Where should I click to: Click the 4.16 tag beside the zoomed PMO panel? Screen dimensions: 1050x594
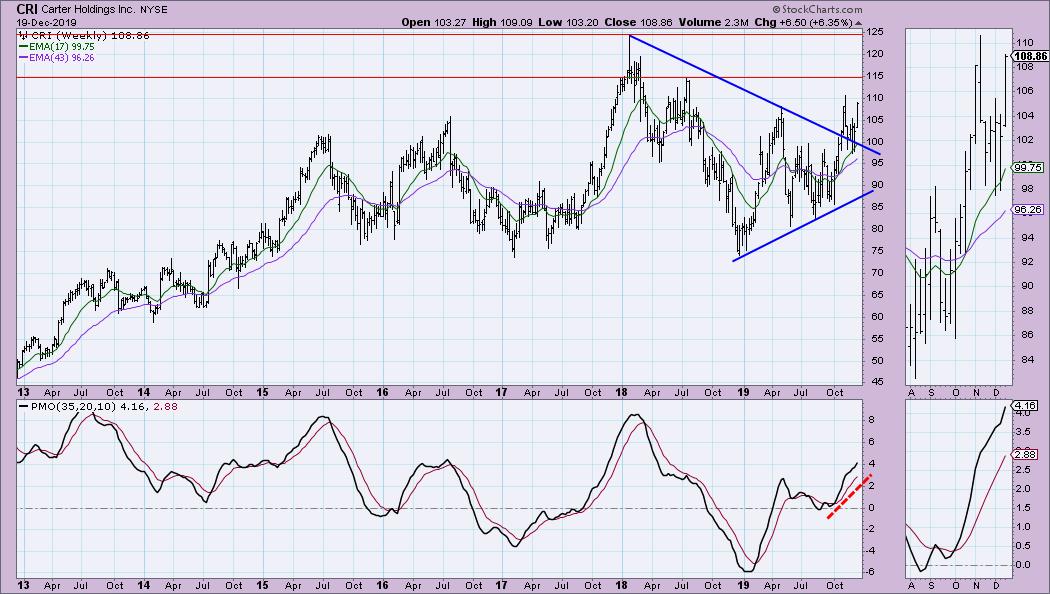click(1025, 405)
